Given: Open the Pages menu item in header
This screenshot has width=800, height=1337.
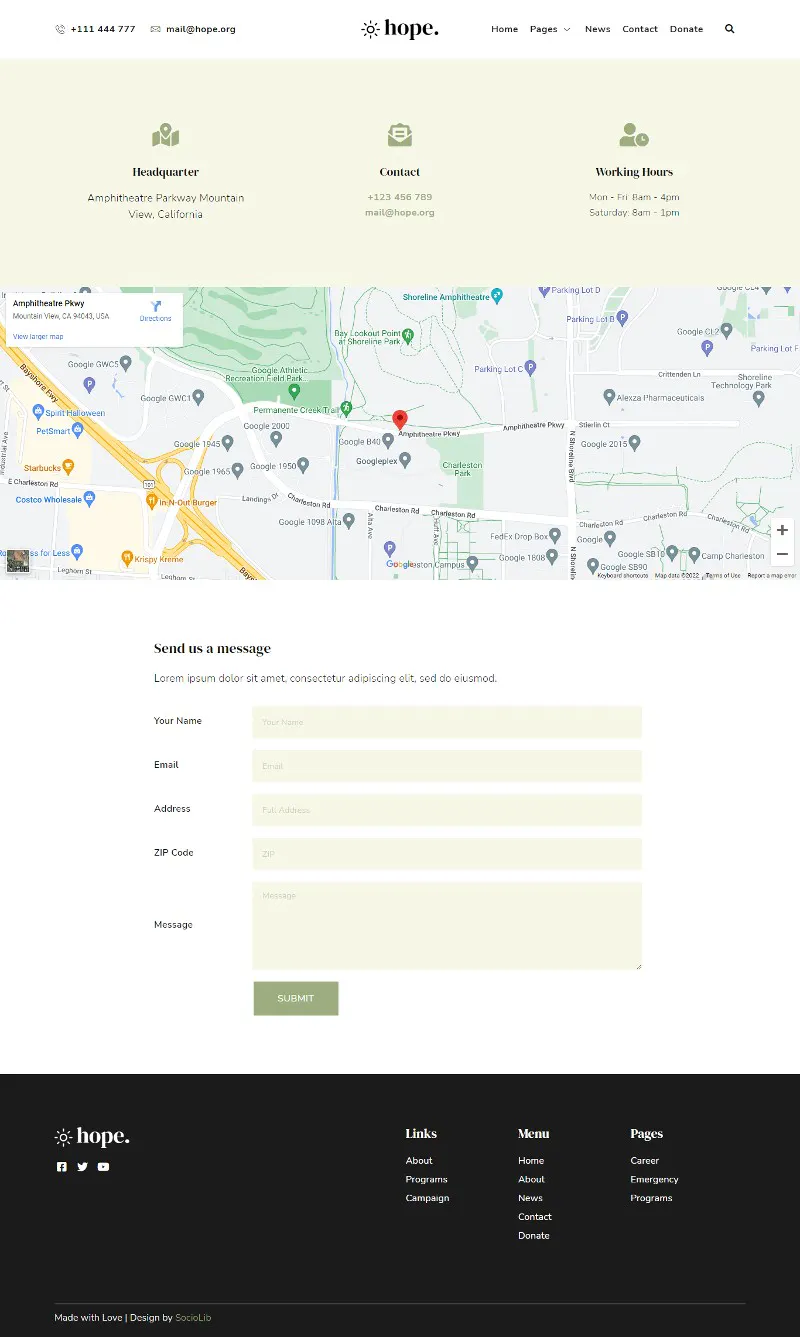Looking at the screenshot, I should (543, 29).
